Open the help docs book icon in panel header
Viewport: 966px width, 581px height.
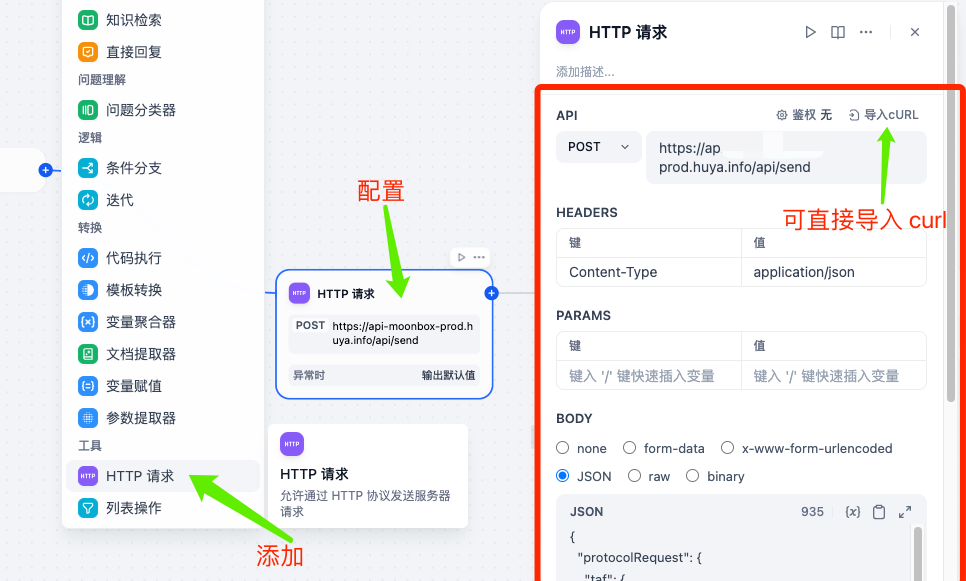point(838,32)
